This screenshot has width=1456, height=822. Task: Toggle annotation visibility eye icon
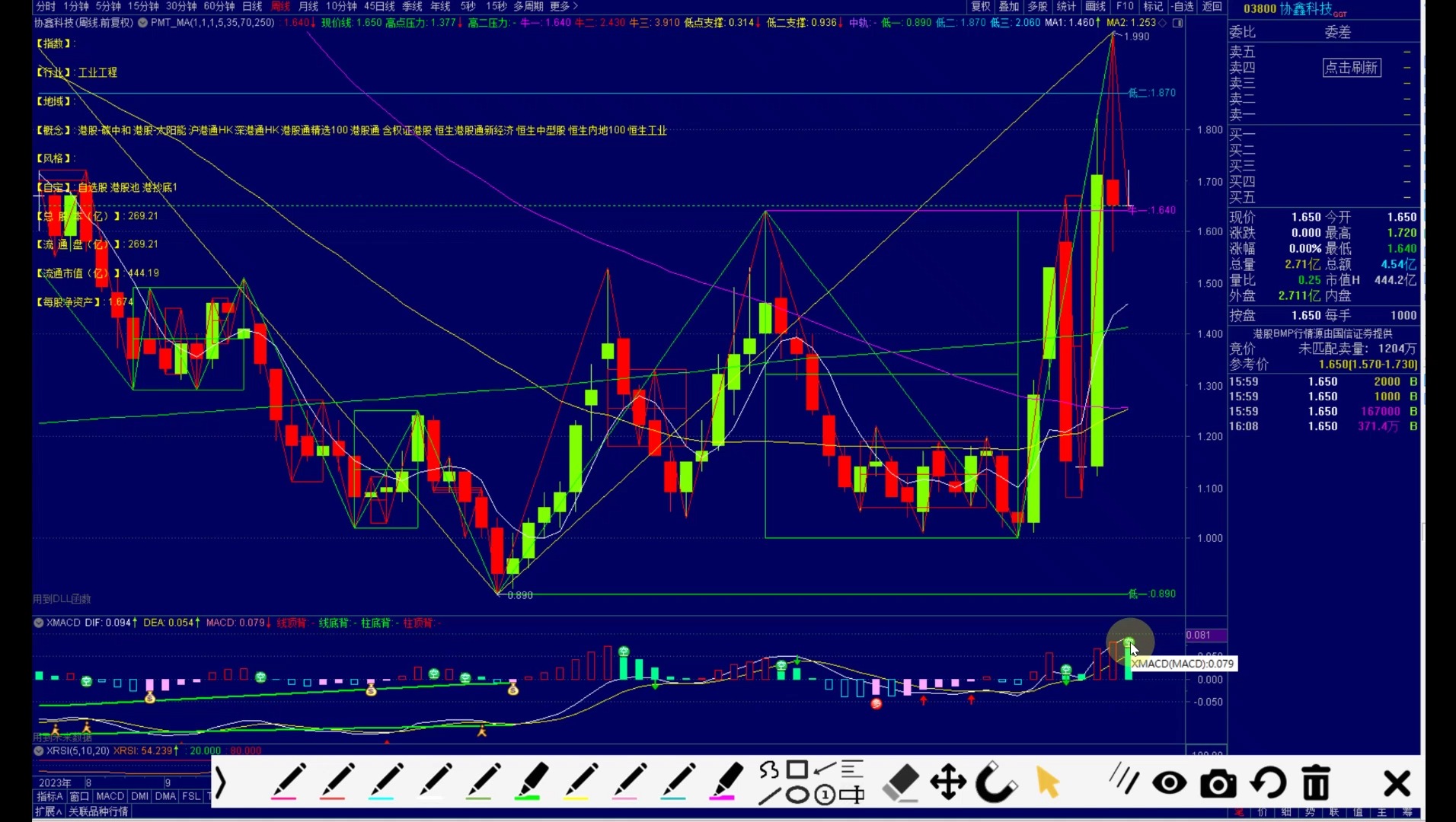pos(1170,783)
